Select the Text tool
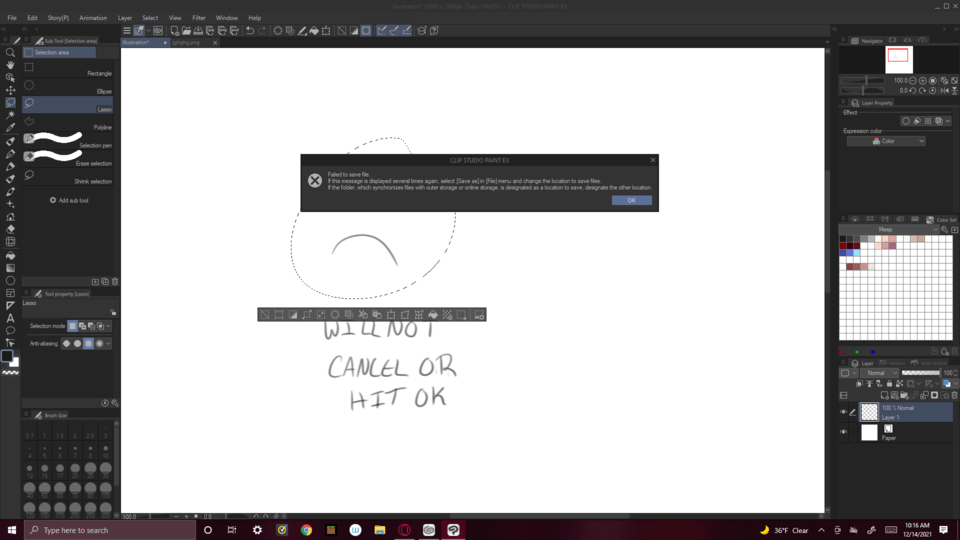 point(10,318)
